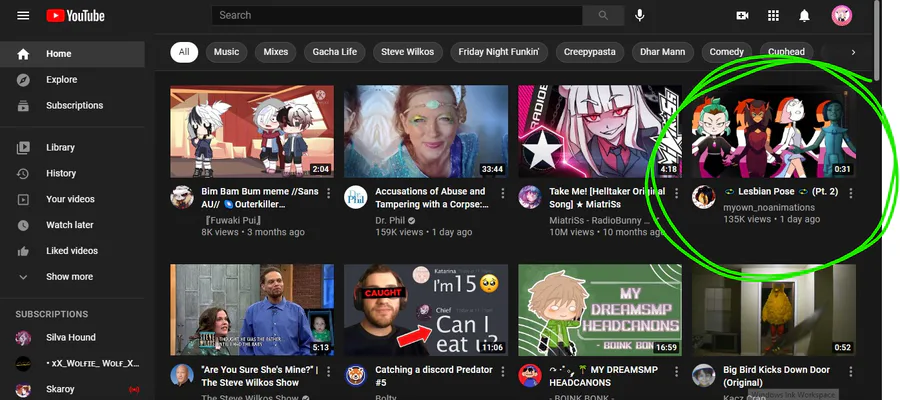The width and height of the screenshot is (900, 400).
Task: Open Watch later in the sidebar
Action: click(72, 225)
